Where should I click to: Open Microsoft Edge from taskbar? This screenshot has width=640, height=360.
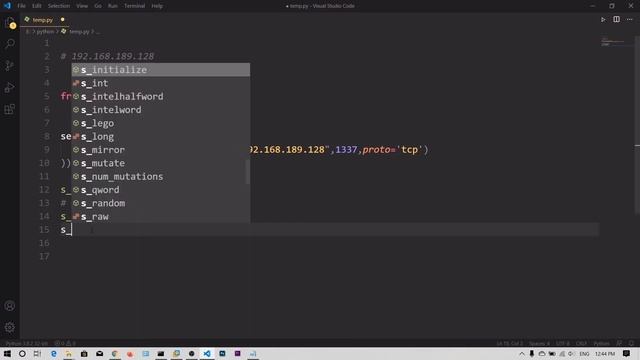(x=53, y=353)
